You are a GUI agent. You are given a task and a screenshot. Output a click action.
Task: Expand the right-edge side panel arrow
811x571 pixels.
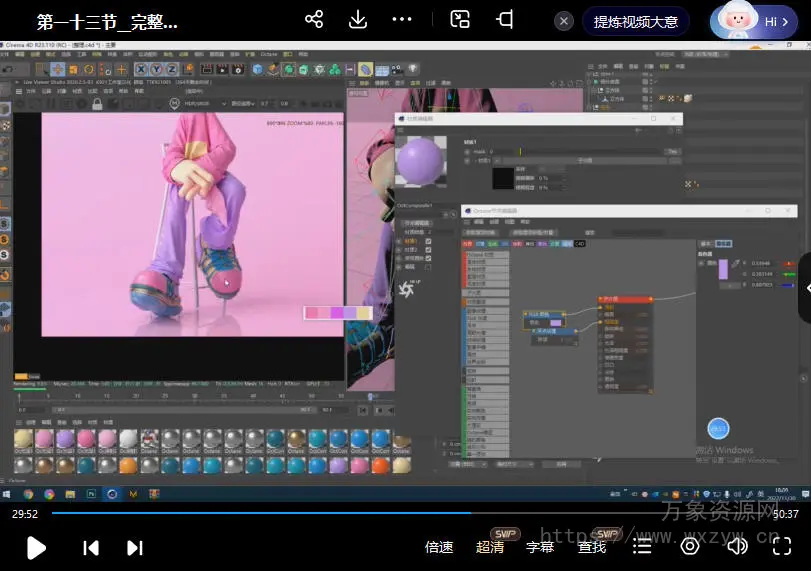804,288
